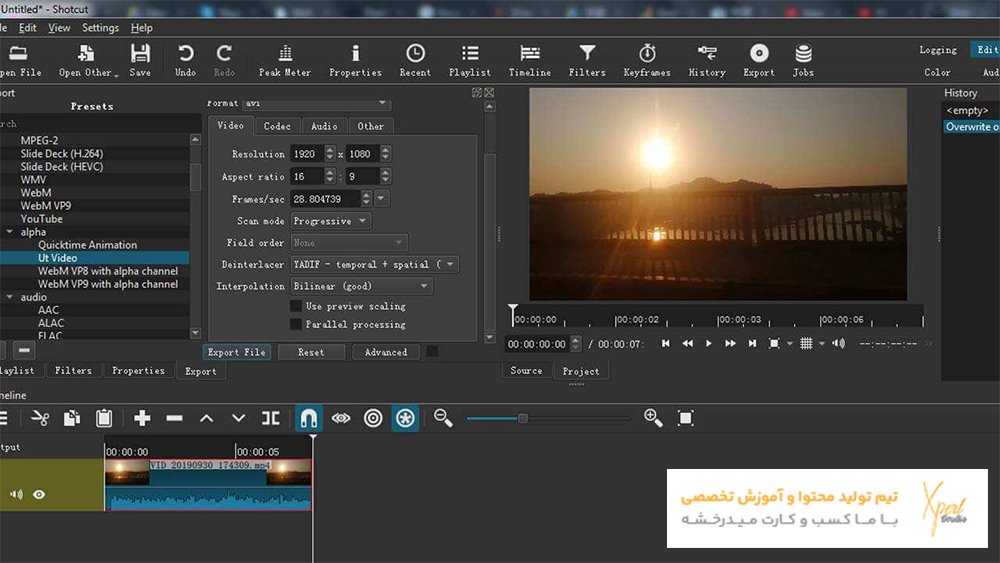Viewport: 1000px width, 563px height.
Task: Lift the clip with the up-arrow icon
Action: (x=206, y=418)
